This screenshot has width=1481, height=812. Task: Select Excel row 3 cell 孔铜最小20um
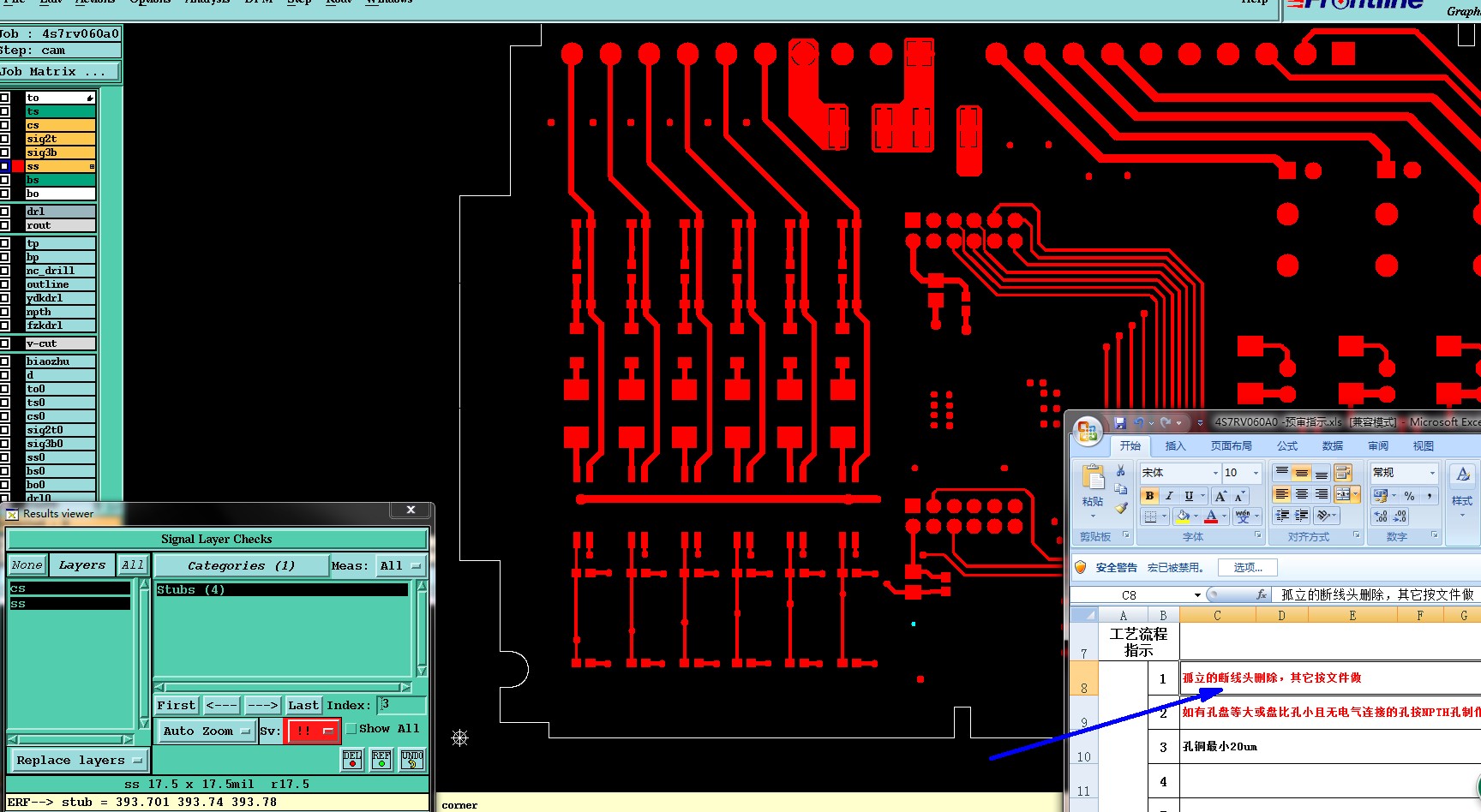point(1330,747)
